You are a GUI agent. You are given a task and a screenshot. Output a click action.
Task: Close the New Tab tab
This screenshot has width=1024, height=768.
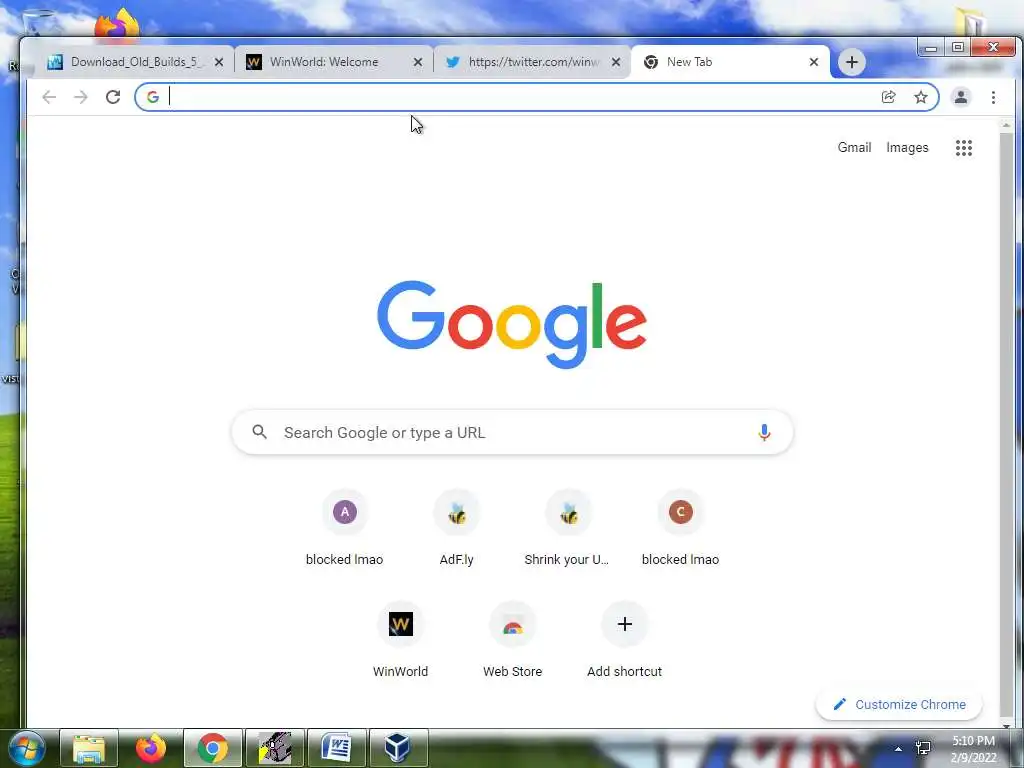[814, 62]
